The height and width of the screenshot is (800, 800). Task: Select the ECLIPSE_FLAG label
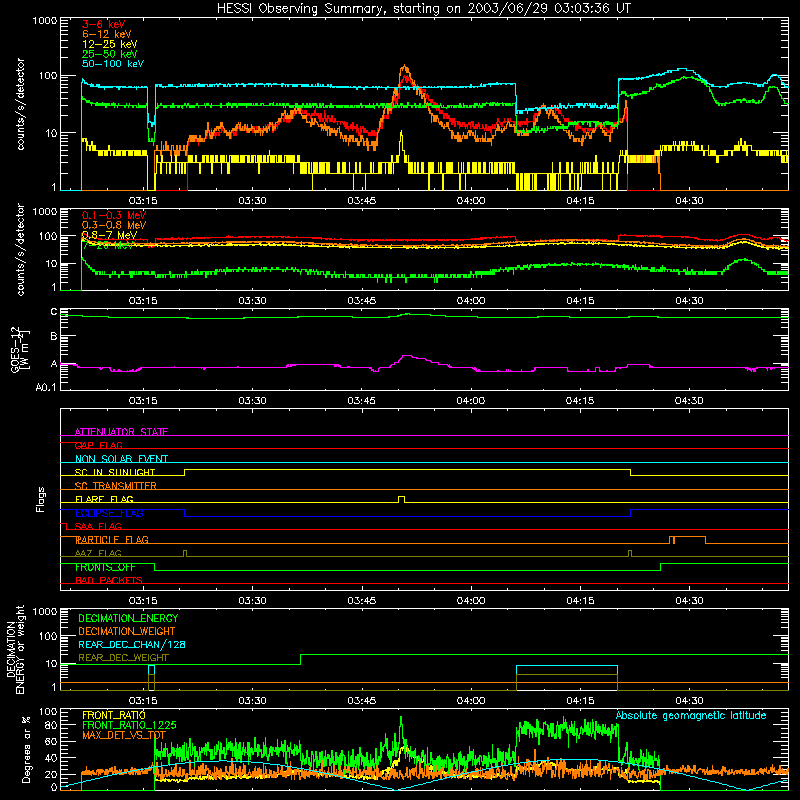coord(109,513)
